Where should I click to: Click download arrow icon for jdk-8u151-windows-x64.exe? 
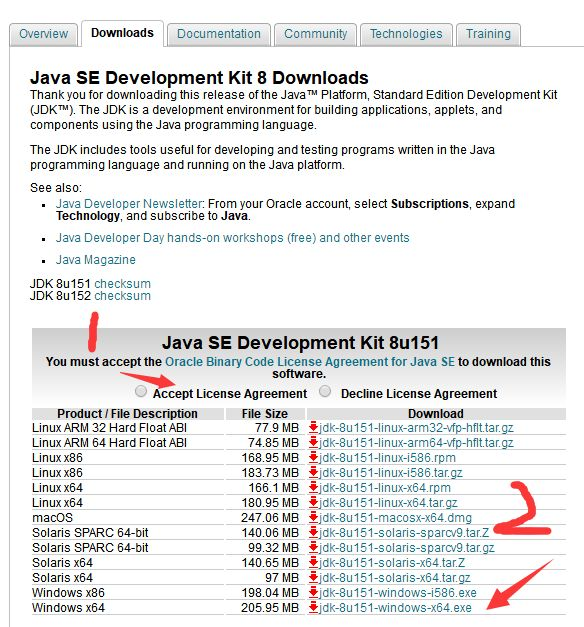313,607
